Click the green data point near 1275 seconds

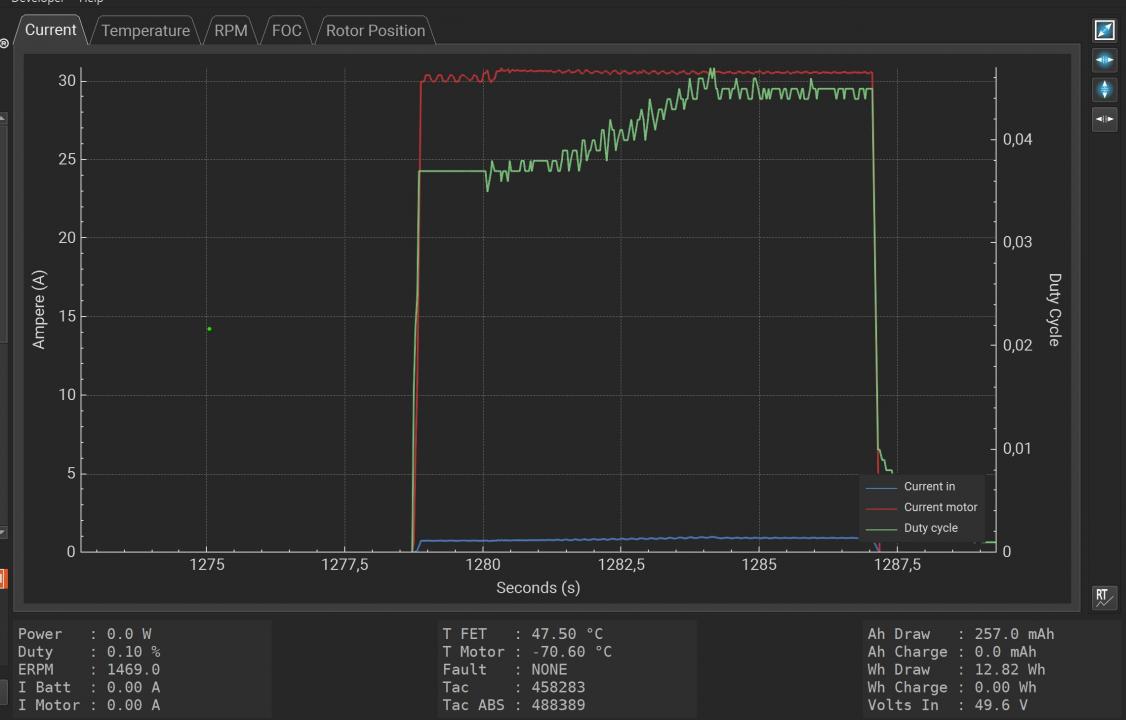tap(208, 328)
